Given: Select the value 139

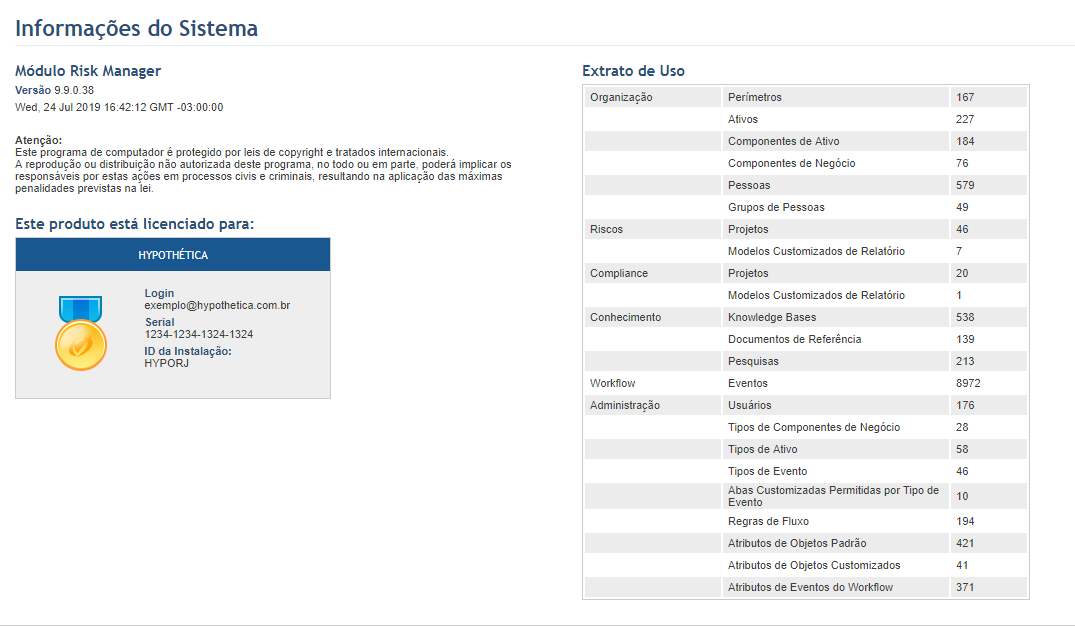Looking at the screenshot, I should coord(965,339).
